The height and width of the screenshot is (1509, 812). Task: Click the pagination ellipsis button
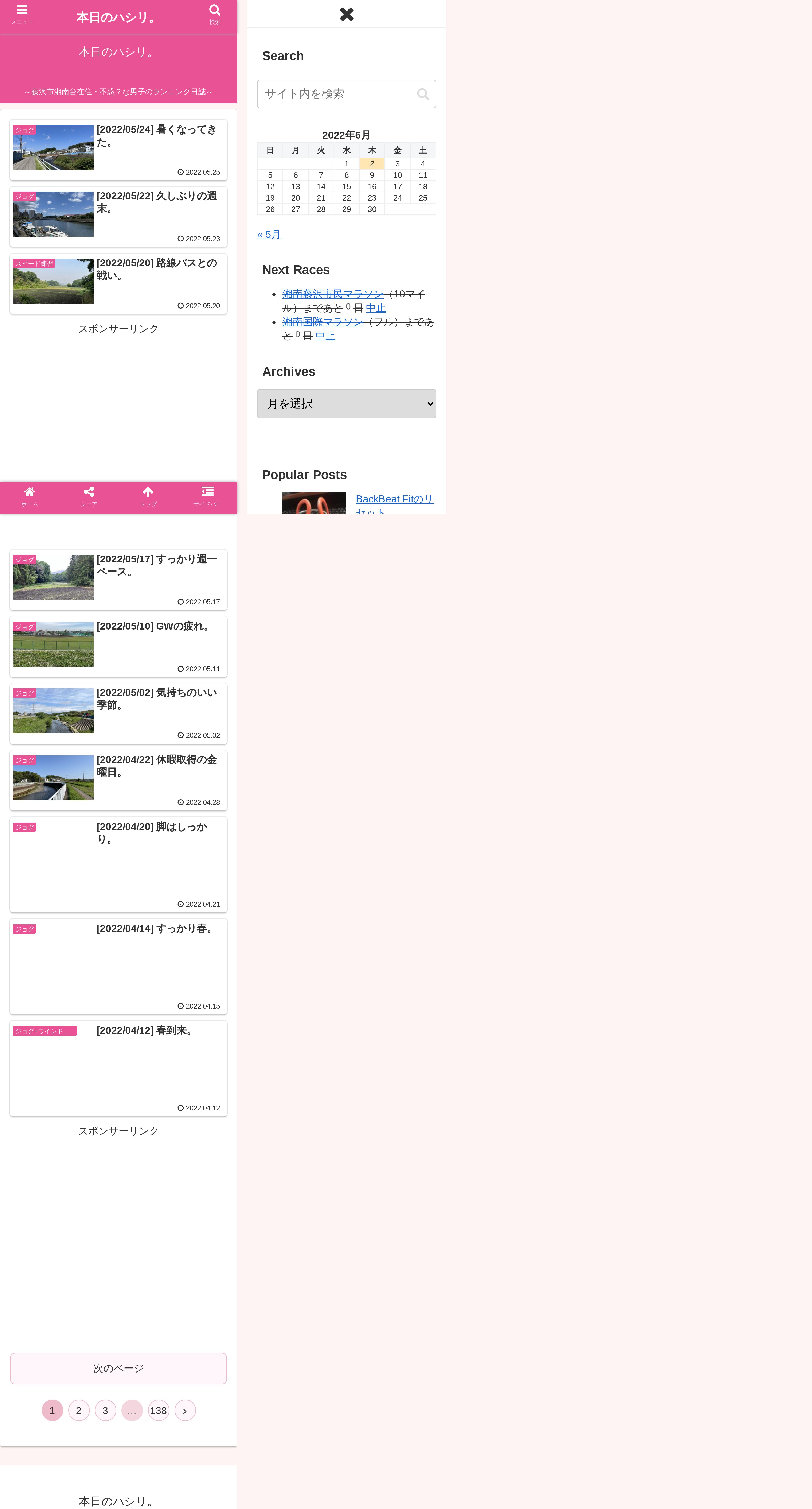click(x=132, y=1411)
